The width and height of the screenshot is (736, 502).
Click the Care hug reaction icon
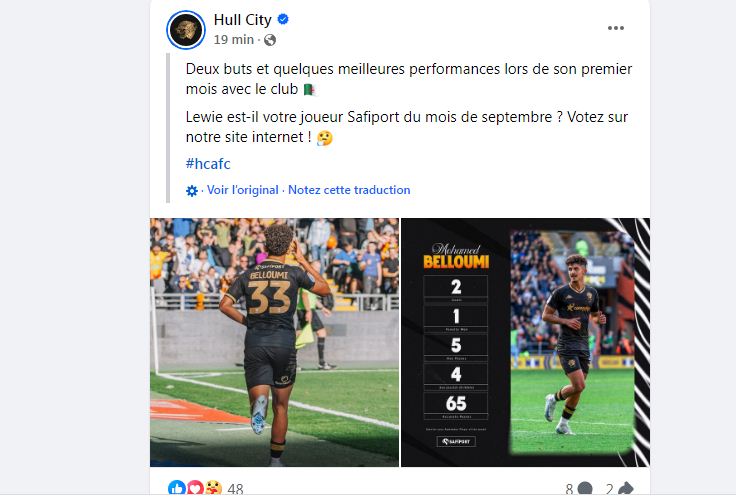tap(213, 488)
